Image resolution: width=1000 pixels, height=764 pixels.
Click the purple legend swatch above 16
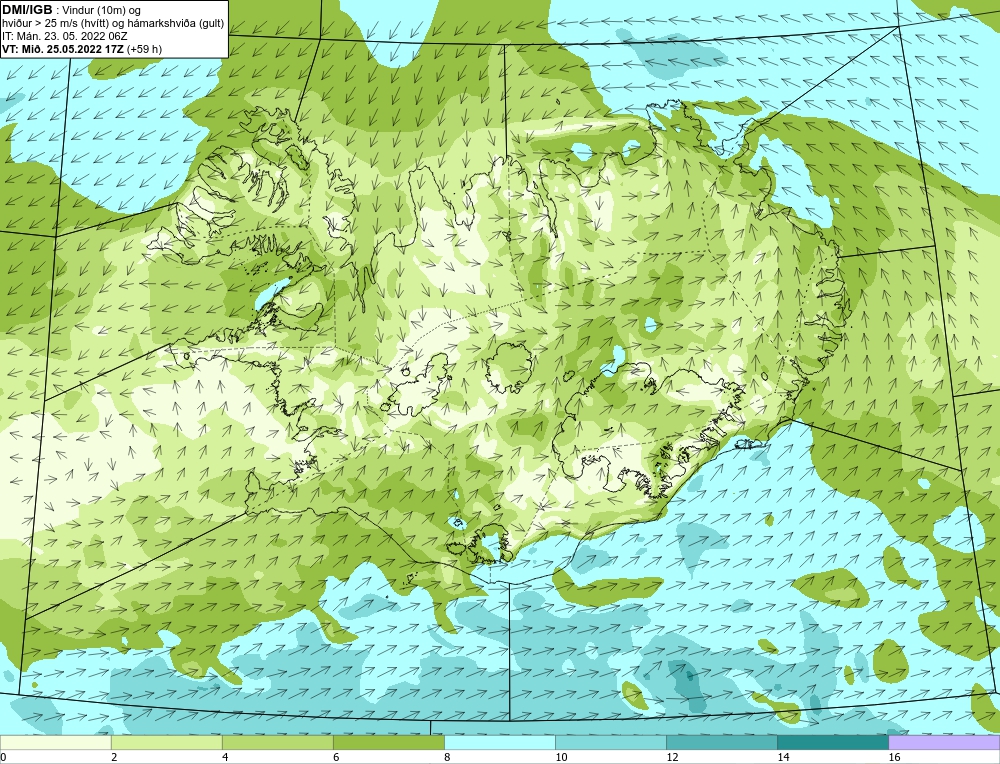pos(944,742)
